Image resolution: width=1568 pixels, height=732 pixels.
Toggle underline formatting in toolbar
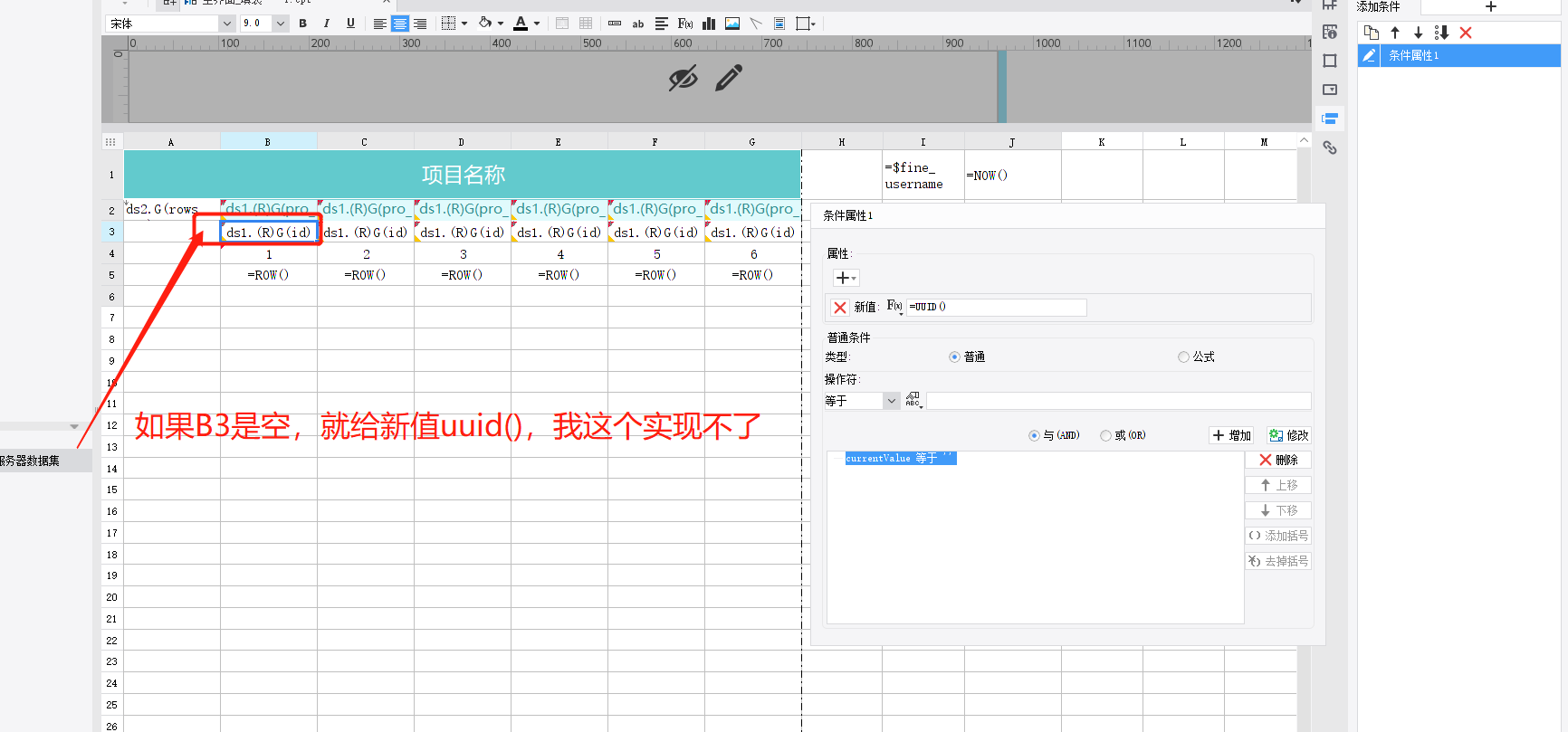click(350, 24)
